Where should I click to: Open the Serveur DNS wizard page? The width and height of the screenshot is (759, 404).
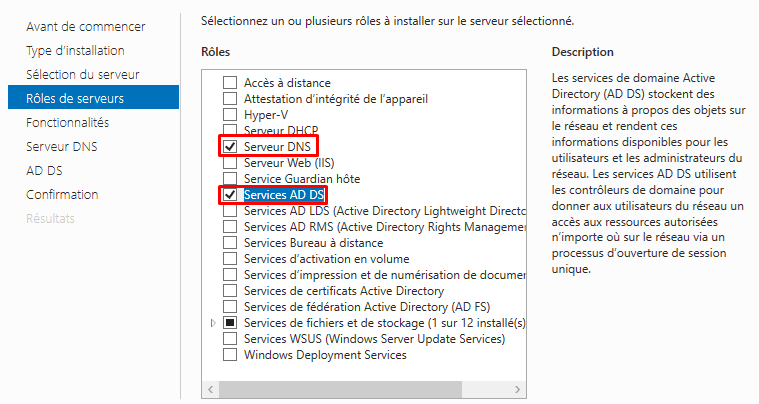coord(62,146)
